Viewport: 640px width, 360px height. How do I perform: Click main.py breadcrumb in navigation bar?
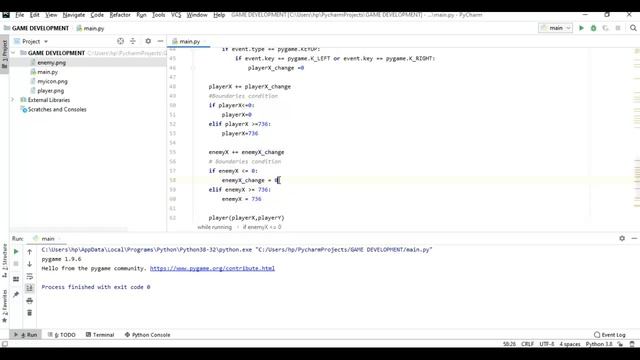click(x=90, y=28)
